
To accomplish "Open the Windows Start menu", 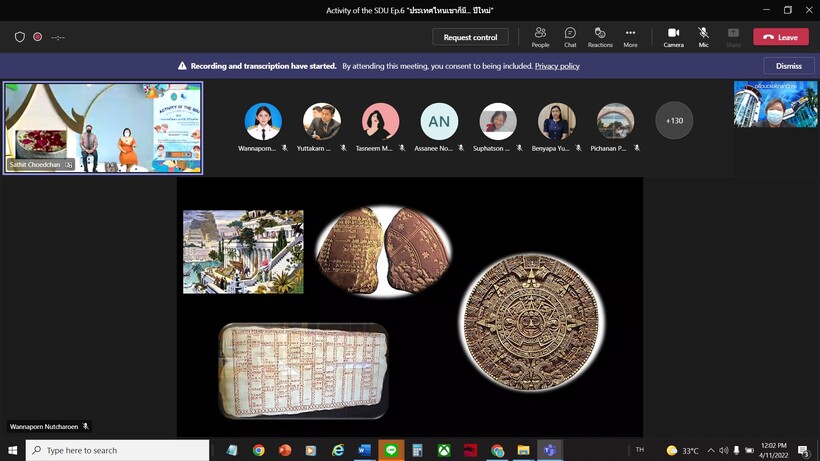I will point(13,450).
